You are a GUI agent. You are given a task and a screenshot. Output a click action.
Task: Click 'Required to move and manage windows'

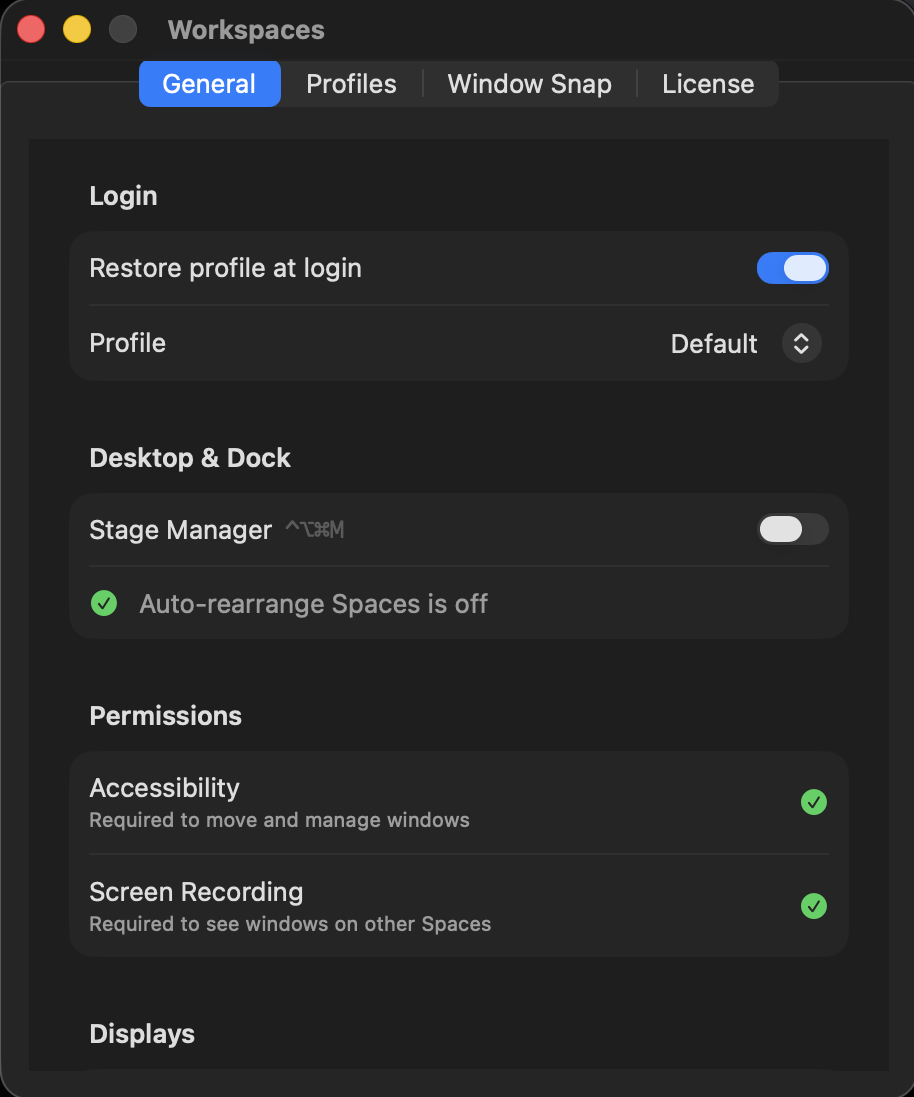[279, 820]
